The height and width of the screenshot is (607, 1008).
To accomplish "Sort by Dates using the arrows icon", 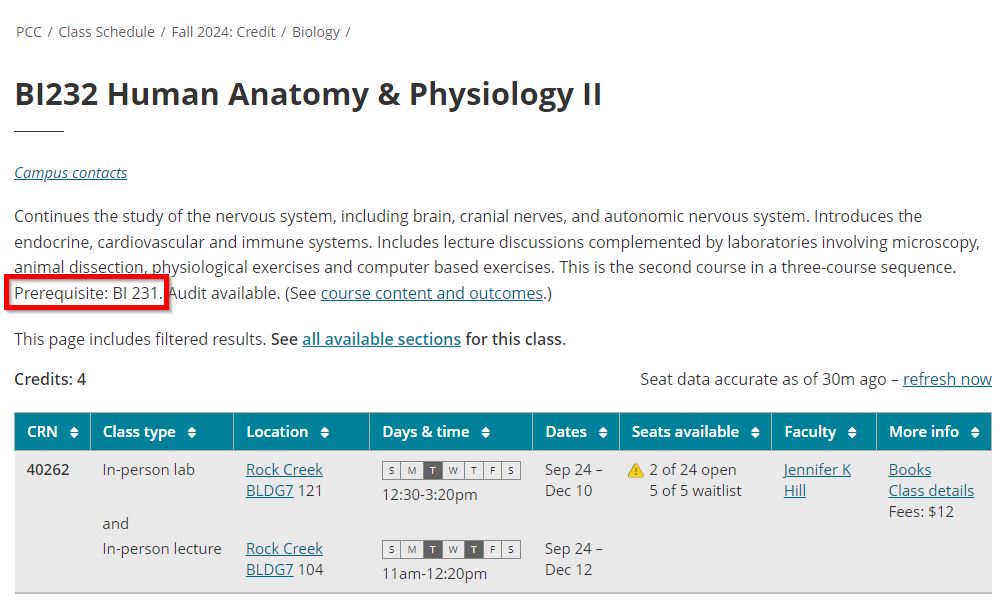I will (603, 432).
